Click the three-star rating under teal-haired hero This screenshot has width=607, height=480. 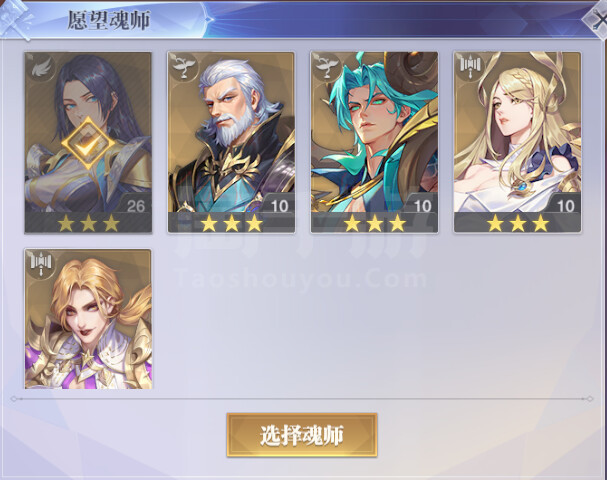374,223
